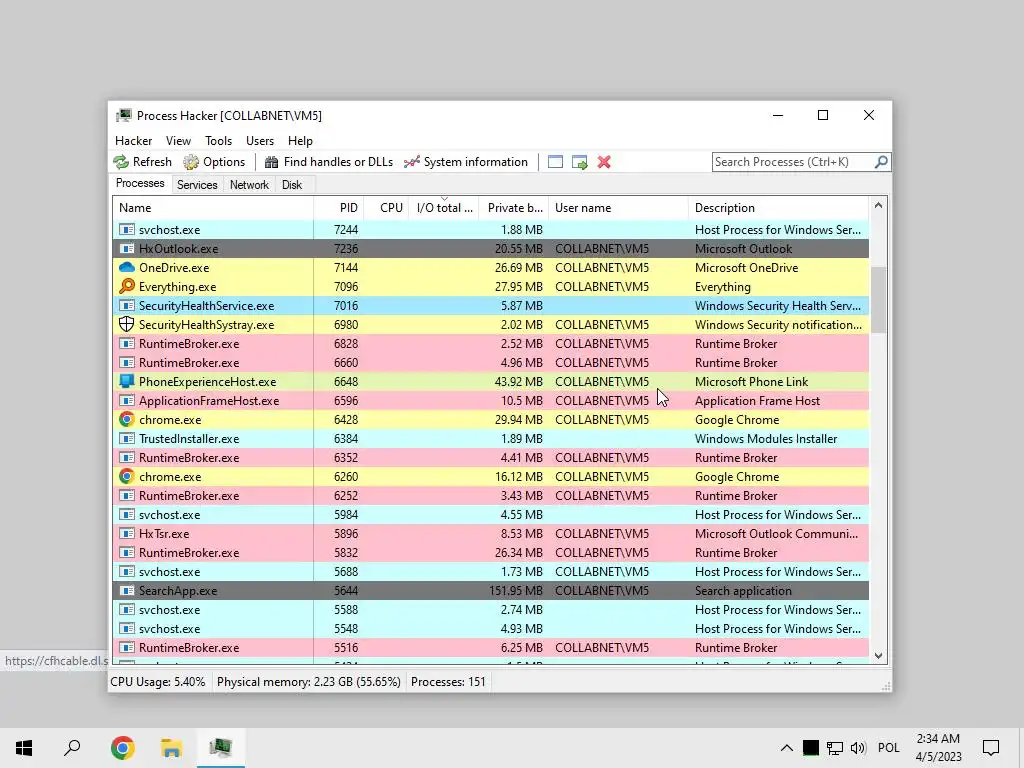Click the SearchApp.exe process icon

click(127, 590)
